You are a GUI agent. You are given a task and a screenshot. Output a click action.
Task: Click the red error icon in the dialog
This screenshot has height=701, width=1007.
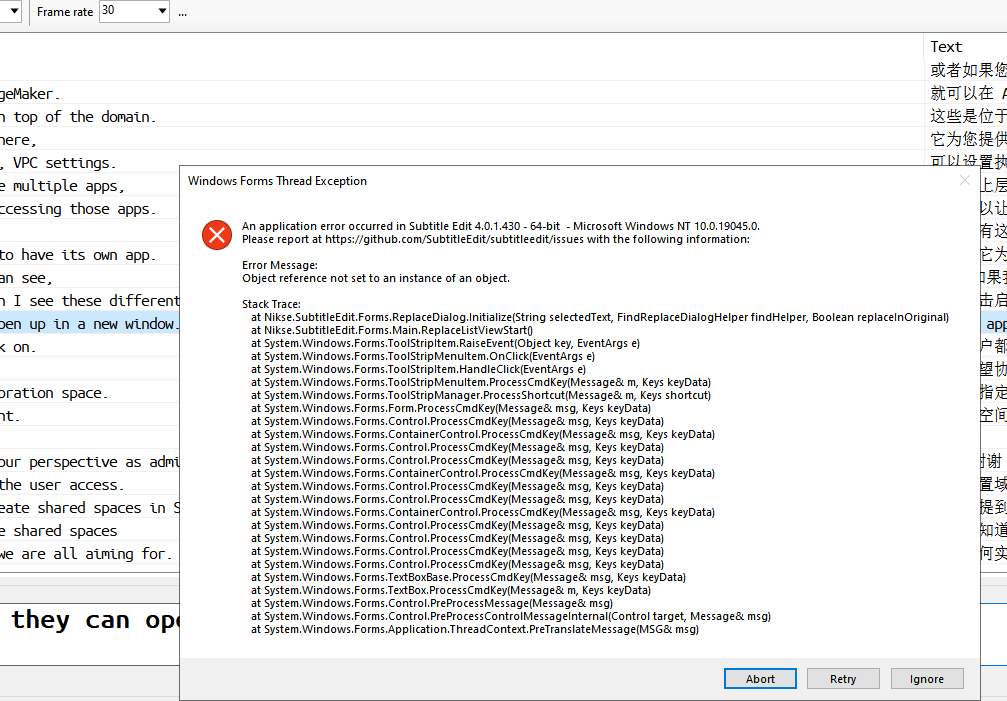[x=217, y=235]
